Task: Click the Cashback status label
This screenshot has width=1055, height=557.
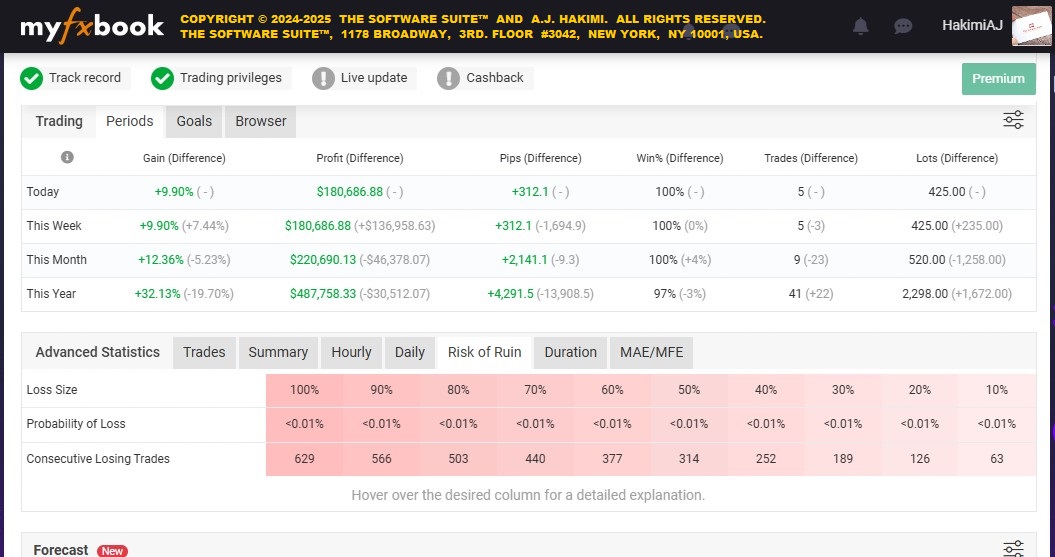Action: click(495, 77)
